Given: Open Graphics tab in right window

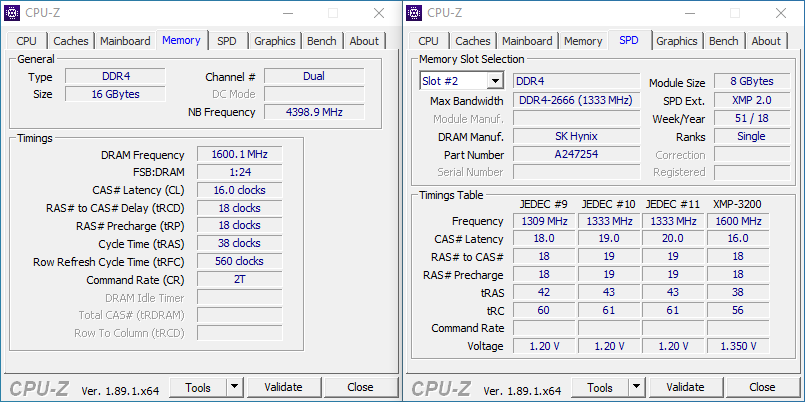Looking at the screenshot, I should 677,41.
